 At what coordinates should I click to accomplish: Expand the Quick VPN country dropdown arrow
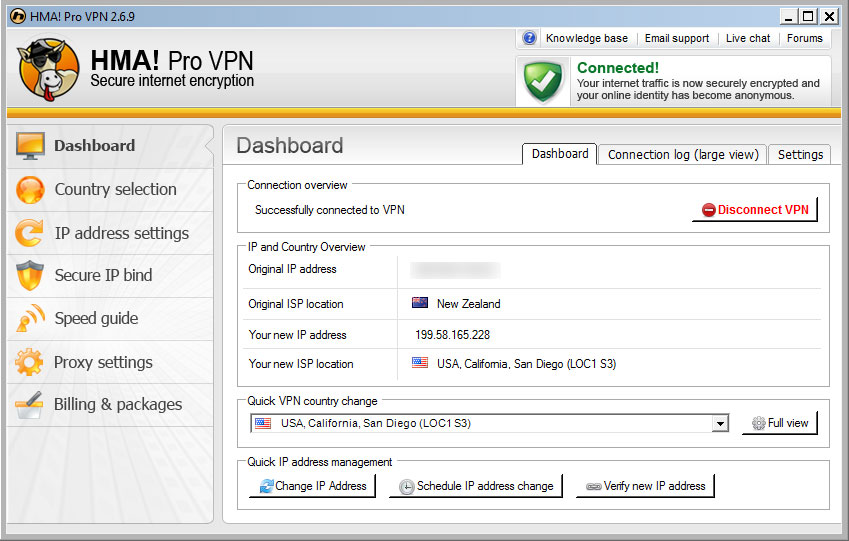tap(720, 423)
